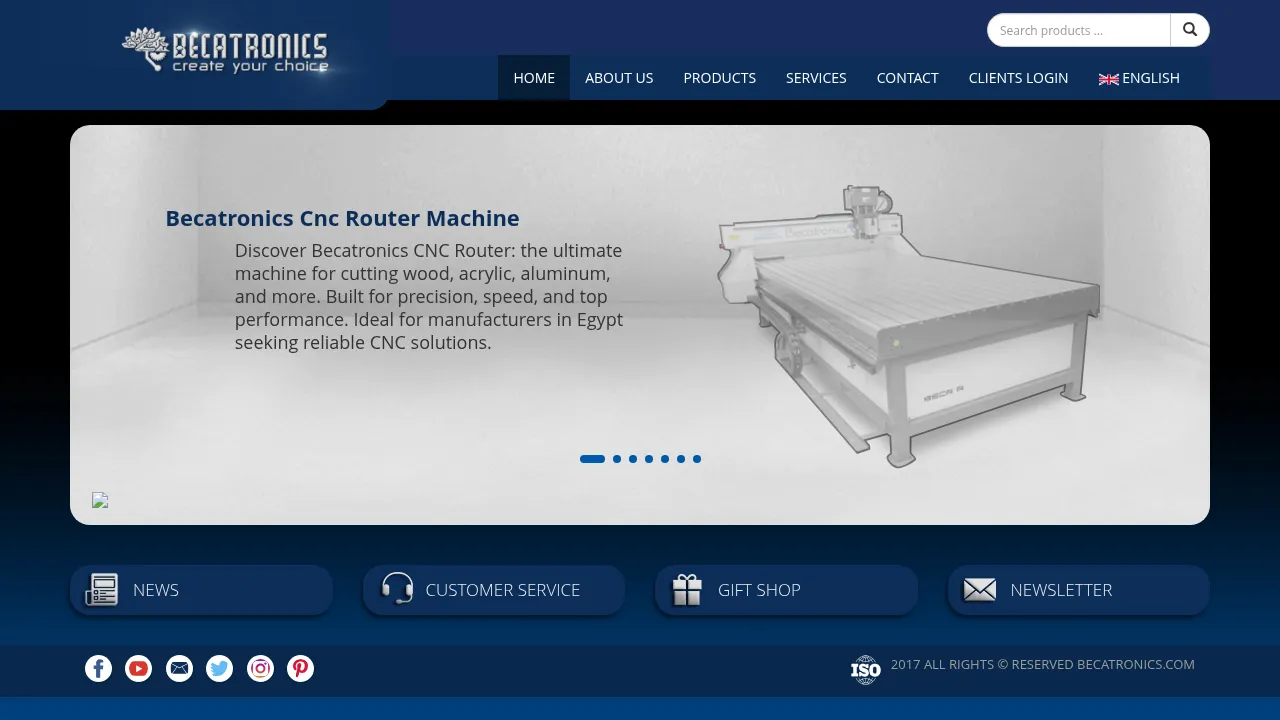Viewport: 1280px width, 720px height.
Task: Click the email envelope social icon
Action: (x=179, y=669)
